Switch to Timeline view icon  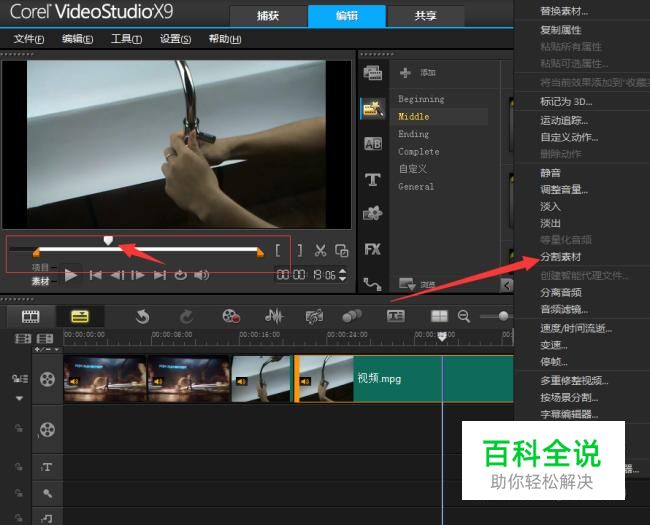(x=80, y=317)
